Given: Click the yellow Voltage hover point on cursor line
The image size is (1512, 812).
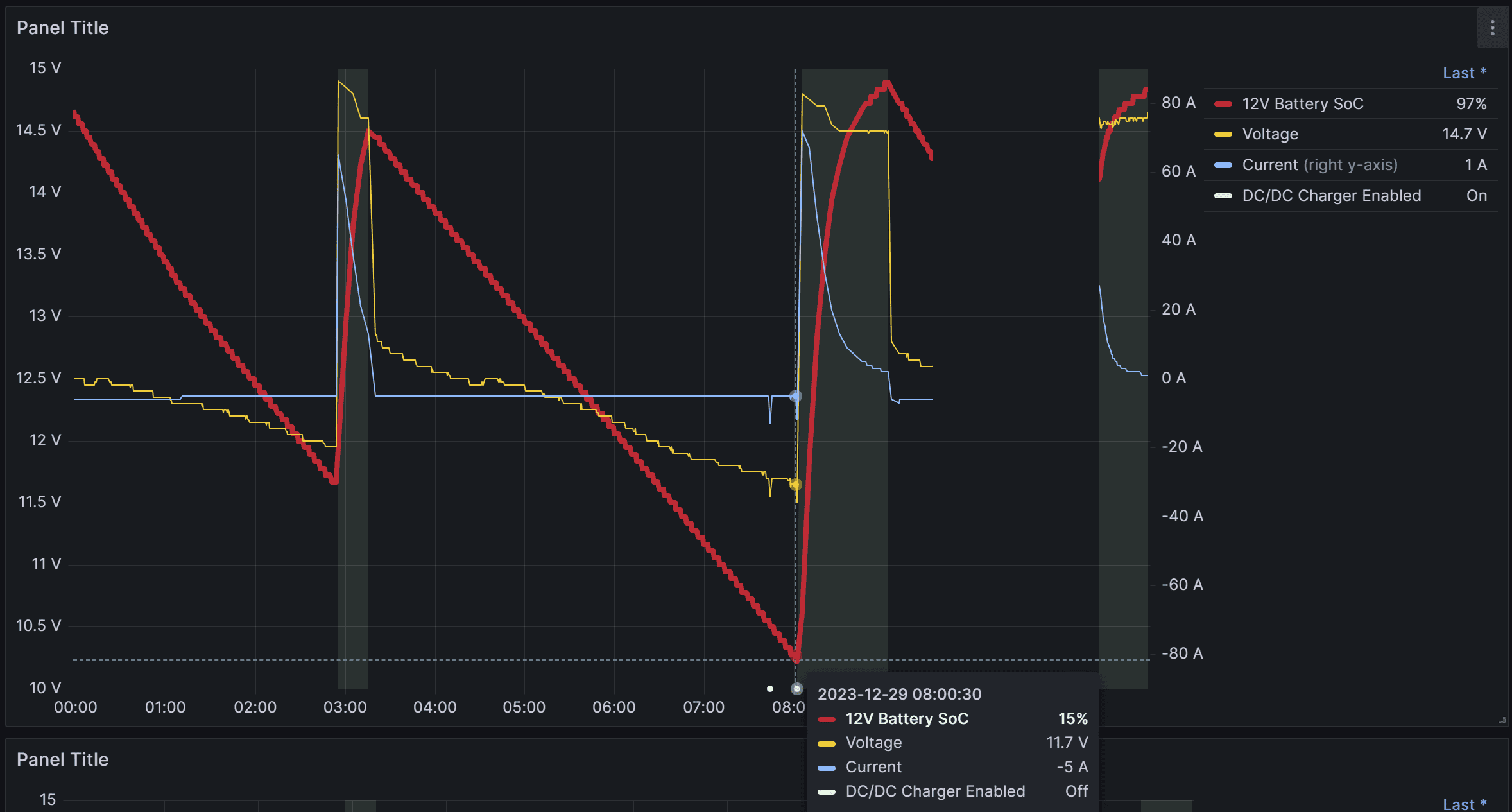Looking at the screenshot, I should (796, 485).
